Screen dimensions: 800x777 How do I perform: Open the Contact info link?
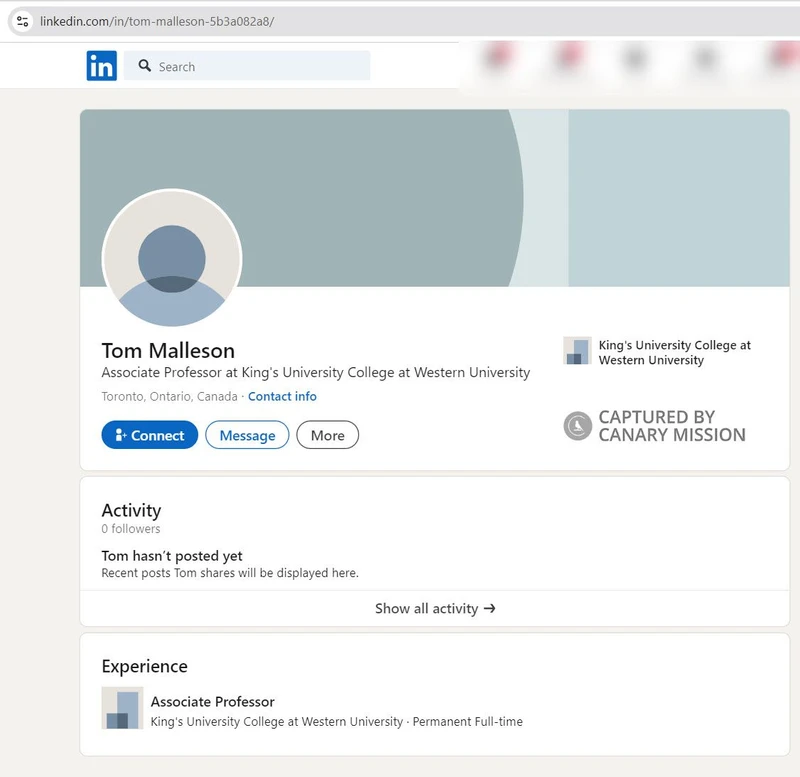pos(282,396)
